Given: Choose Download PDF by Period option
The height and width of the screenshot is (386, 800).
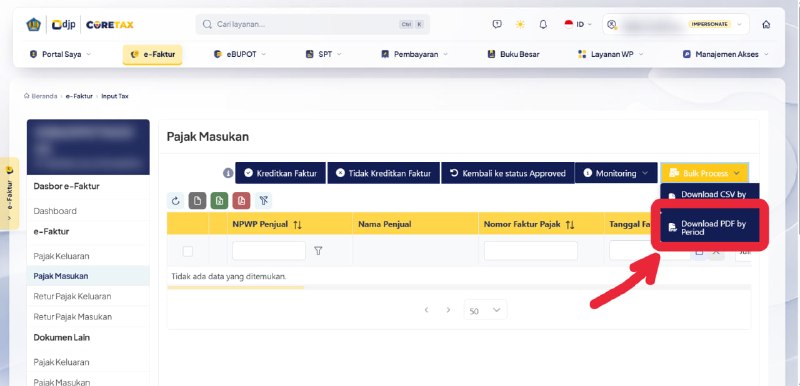Looking at the screenshot, I should click(x=710, y=228).
